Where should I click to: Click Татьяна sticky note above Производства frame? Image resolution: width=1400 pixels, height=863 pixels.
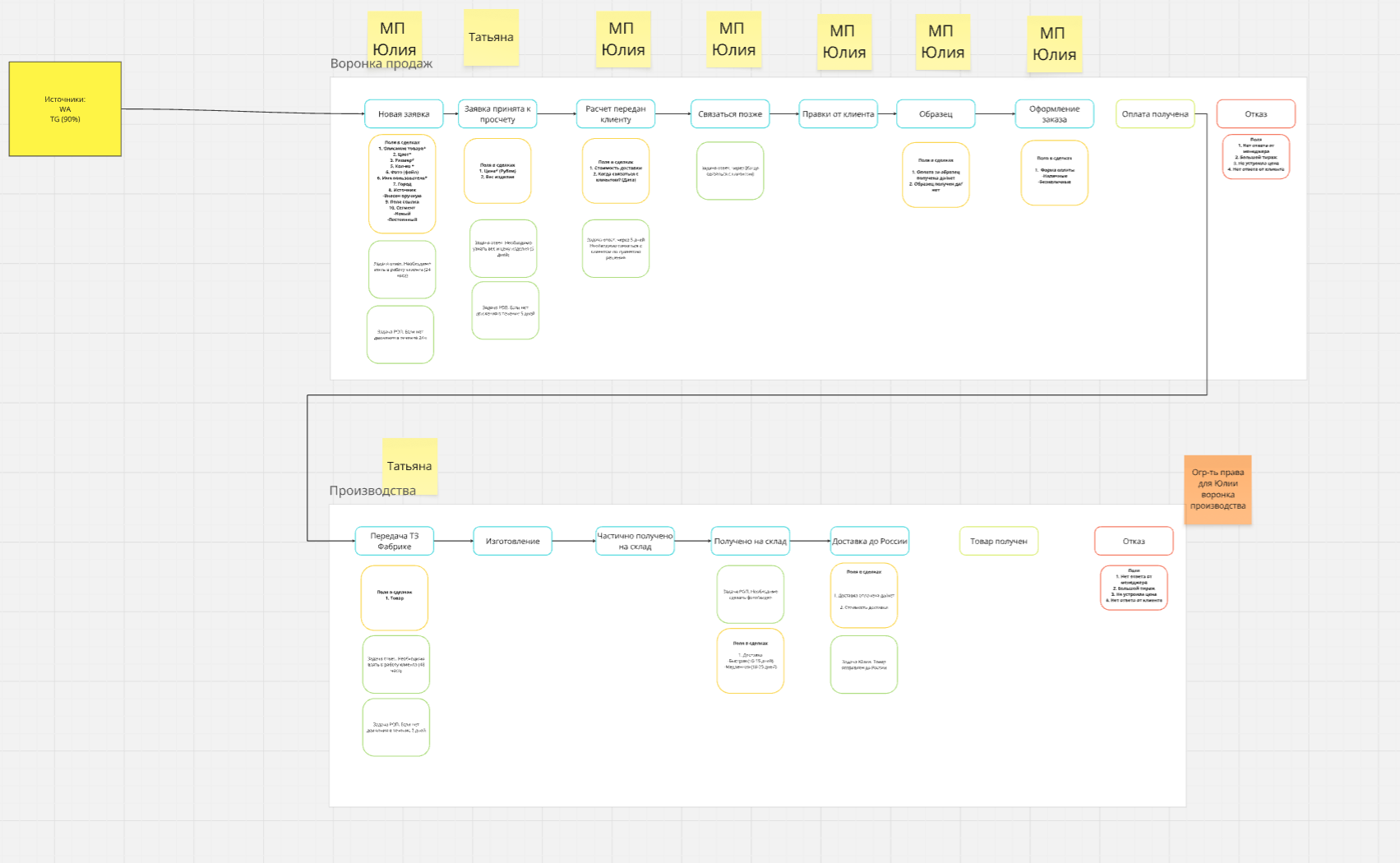[409, 466]
